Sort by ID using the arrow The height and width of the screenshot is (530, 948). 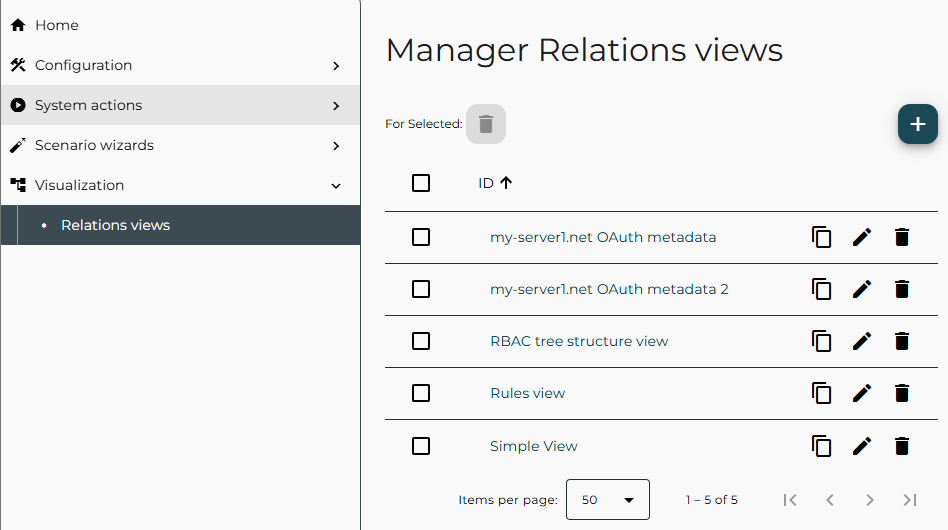pyautogui.click(x=506, y=183)
